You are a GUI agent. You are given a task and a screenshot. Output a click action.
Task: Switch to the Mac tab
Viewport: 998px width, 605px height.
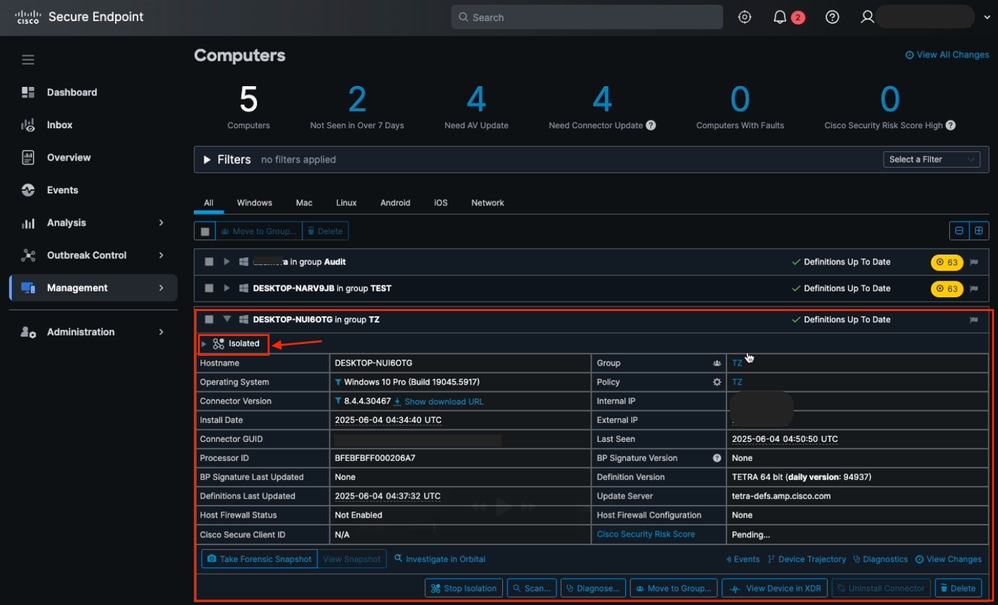coord(304,202)
